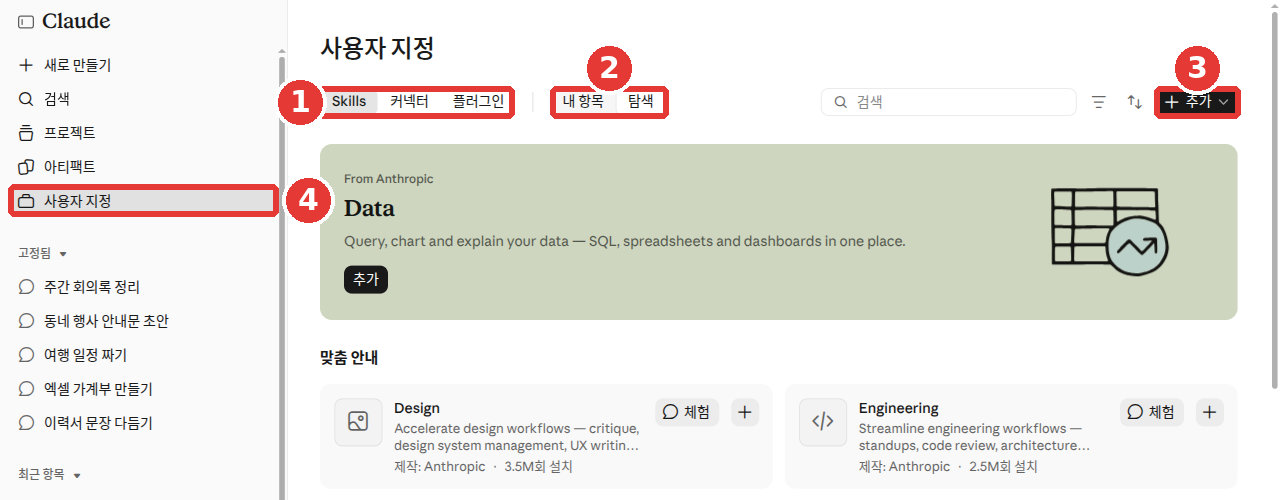Switch to the 커넥터 tab
This screenshot has width=1280, height=500.
(x=409, y=101)
